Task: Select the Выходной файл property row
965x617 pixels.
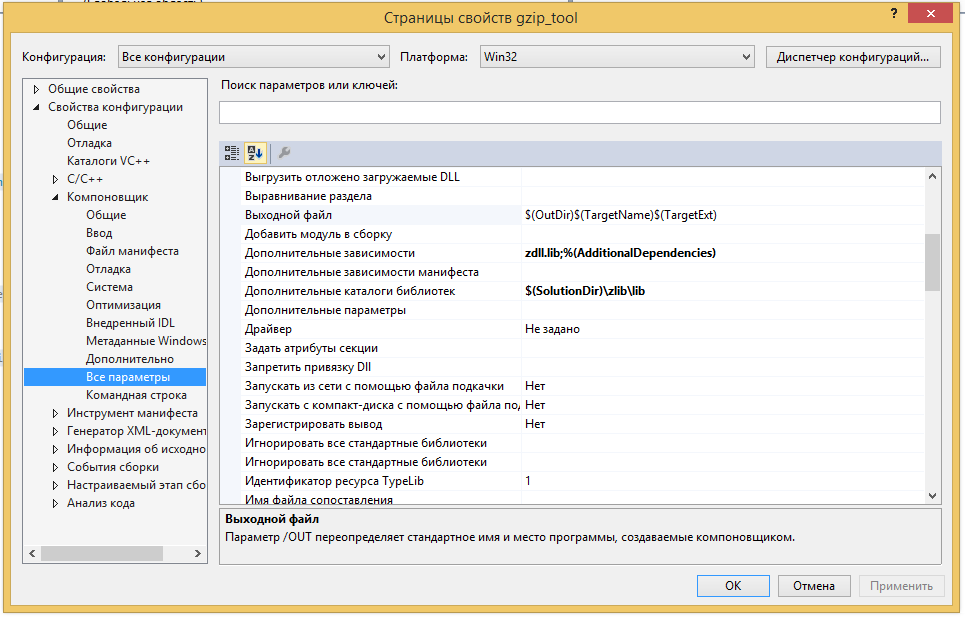Action: tap(582, 215)
